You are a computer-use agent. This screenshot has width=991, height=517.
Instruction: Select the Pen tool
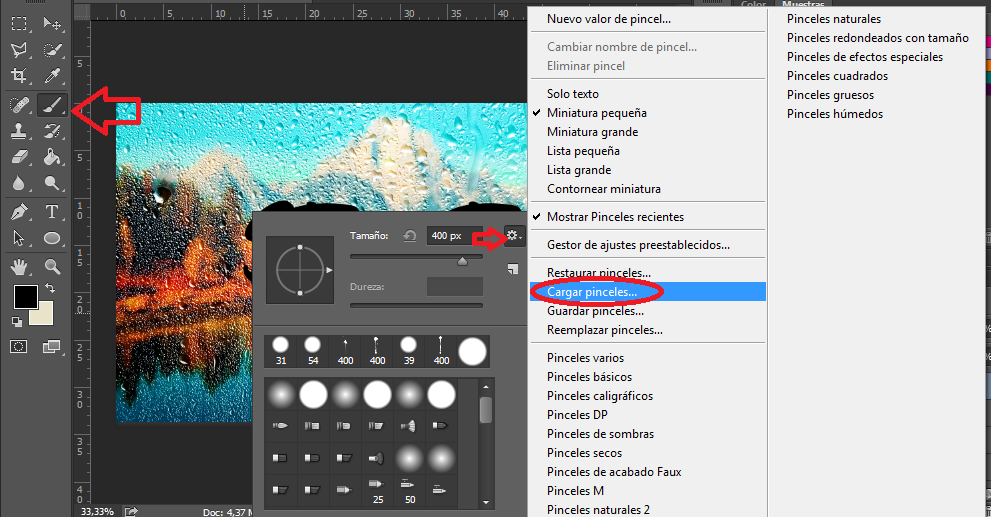pos(19,211)
